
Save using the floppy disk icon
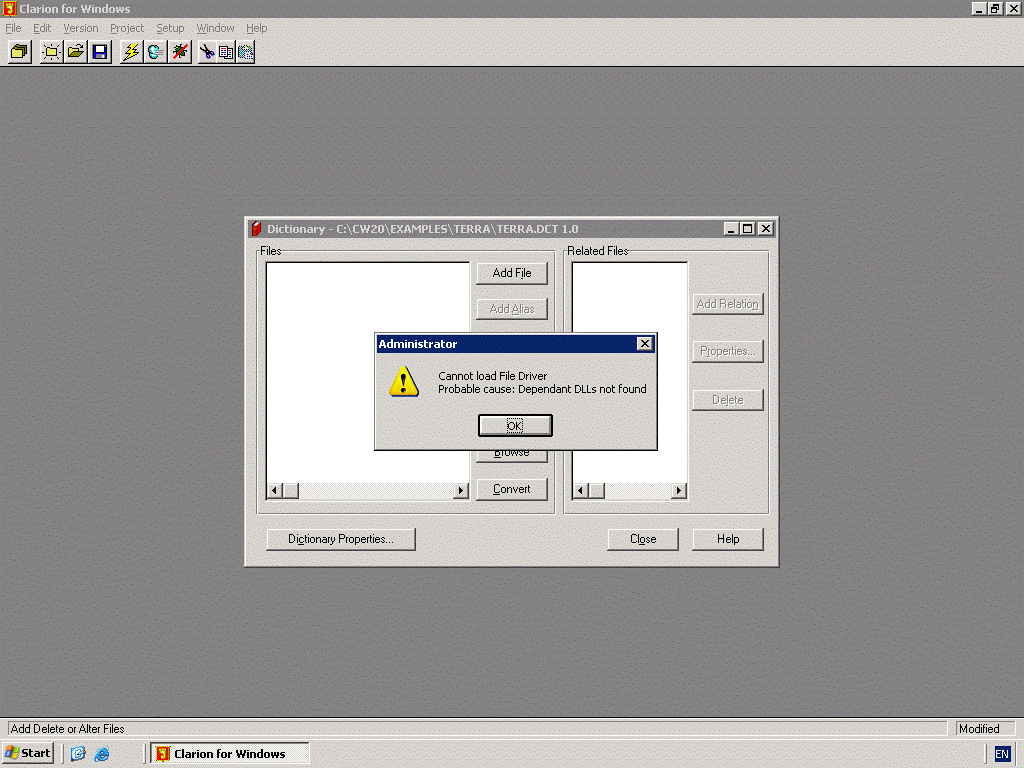click(x=100, y=52)
